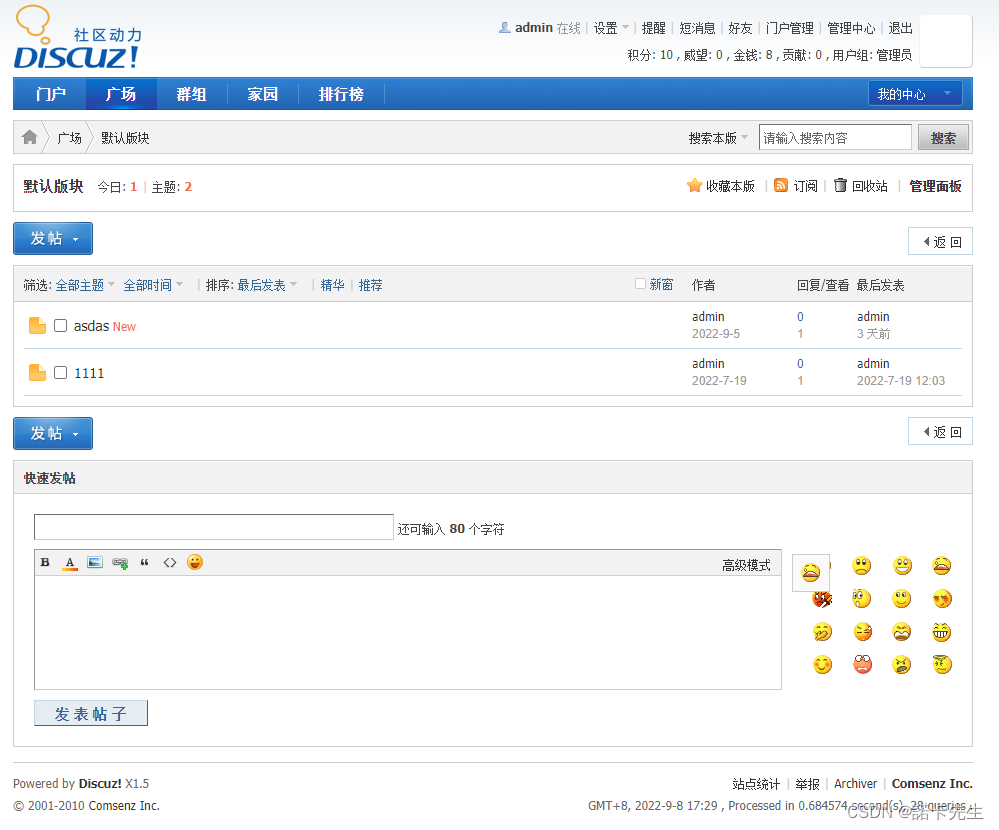Viewport: 999px width, 830px height.
Task: Open smiley picker in the editor toolbar
Action: (x=195, y=562)
